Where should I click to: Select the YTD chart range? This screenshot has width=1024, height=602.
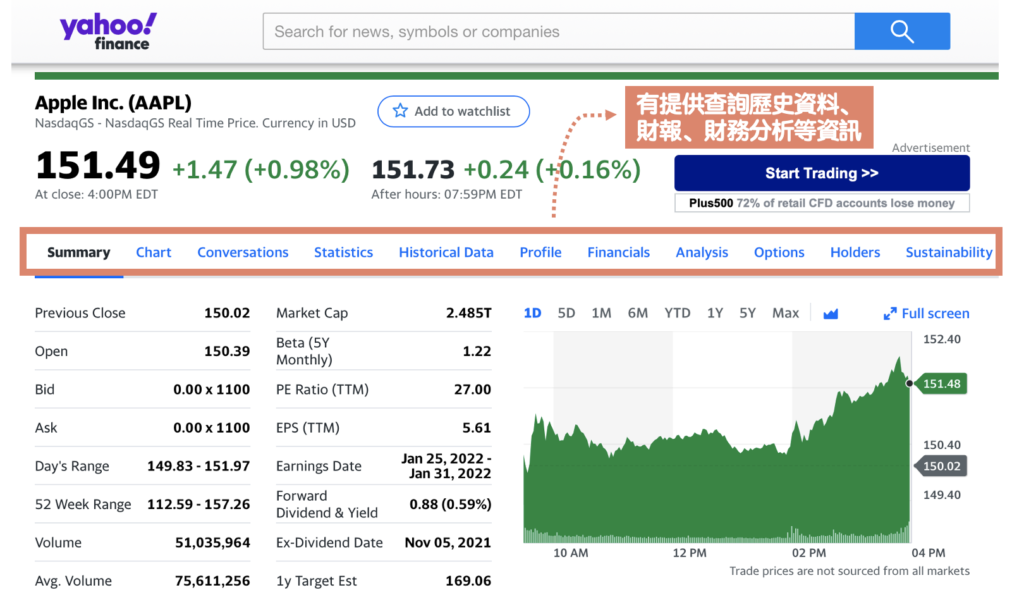tap(677, 313)
